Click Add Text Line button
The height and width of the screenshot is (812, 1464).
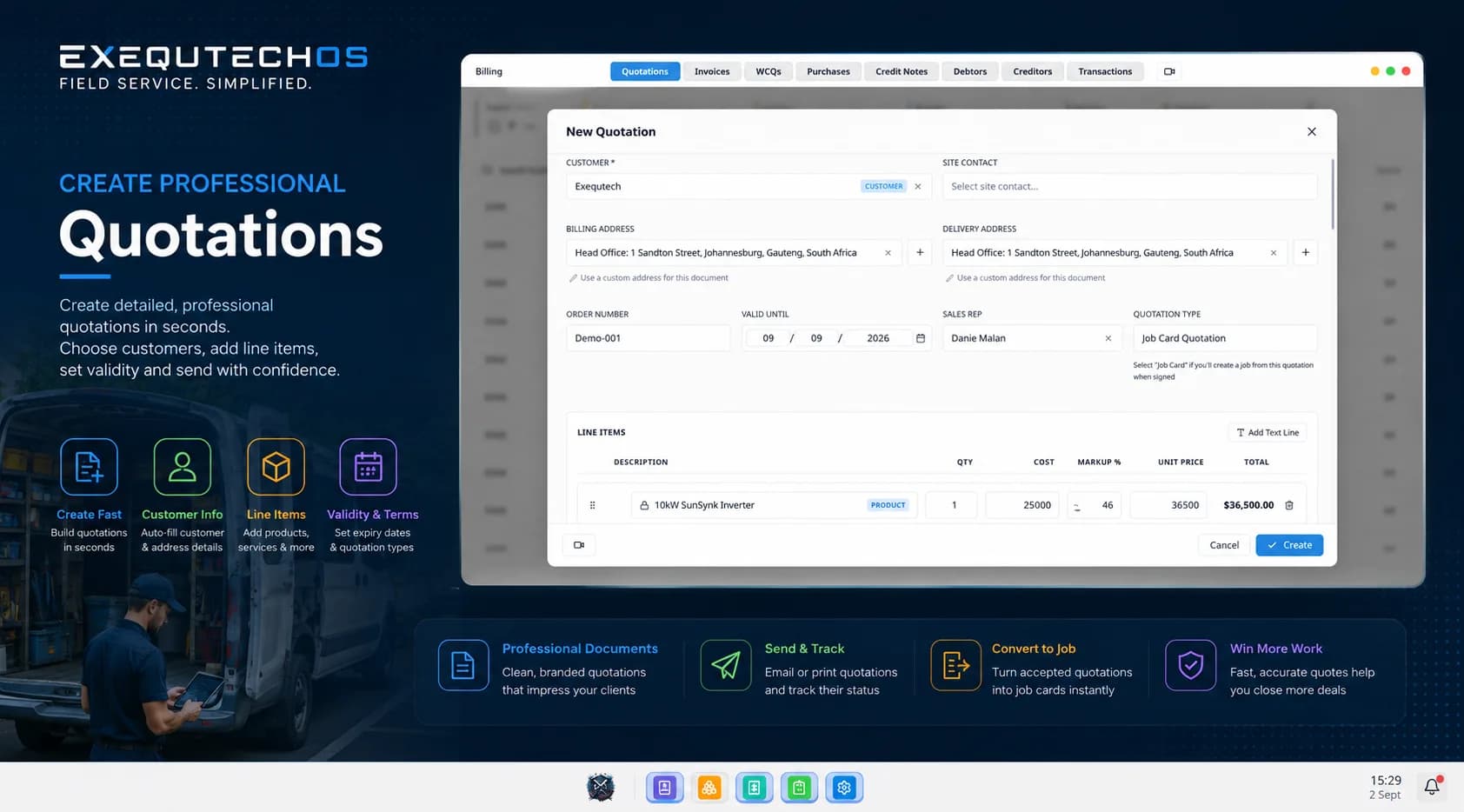coord(1268,432)
